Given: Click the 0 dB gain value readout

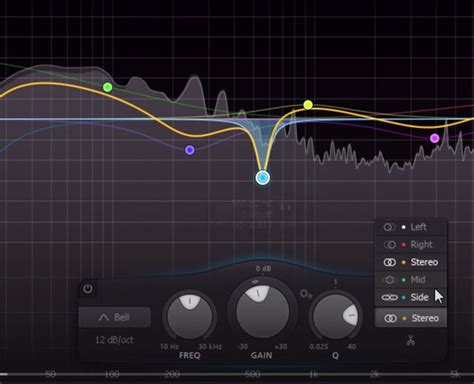Looking at the screenshot, I should tap(263, 269).
